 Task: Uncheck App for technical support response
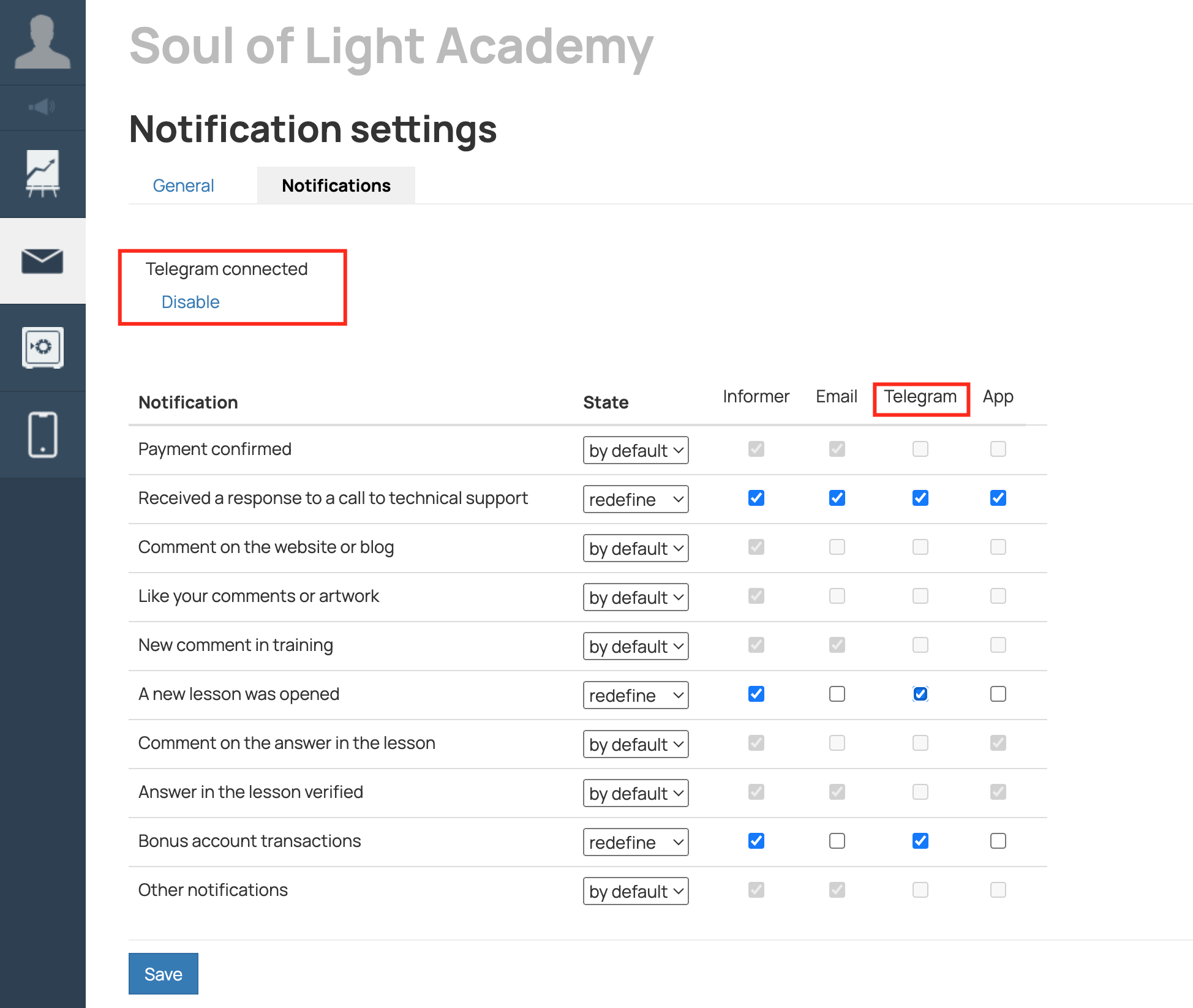tap(998, 498)
